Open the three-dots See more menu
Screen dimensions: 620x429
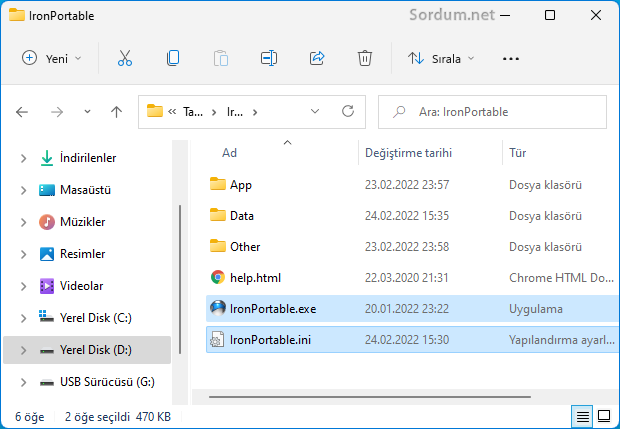coord(511,59)
